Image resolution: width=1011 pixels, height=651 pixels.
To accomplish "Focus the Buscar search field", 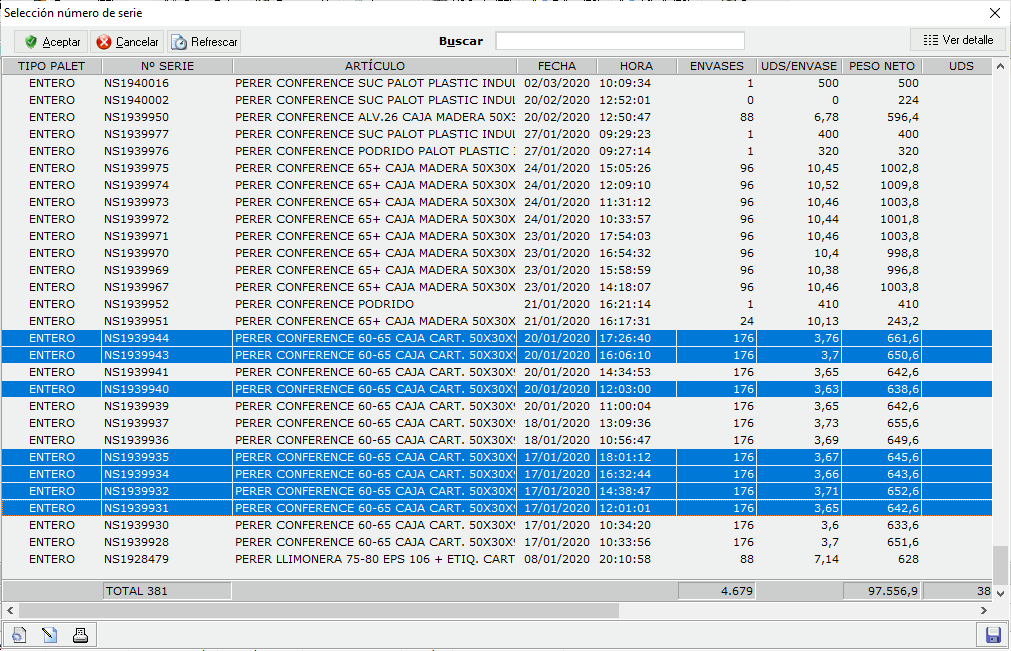I will pyautogui.click(x=620, y=41).
